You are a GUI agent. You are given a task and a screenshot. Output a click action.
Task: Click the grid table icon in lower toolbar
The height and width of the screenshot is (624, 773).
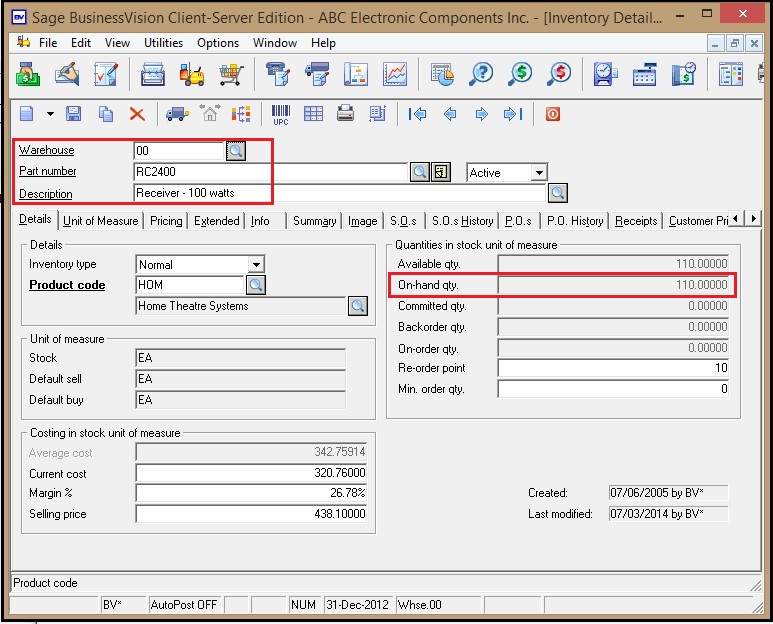point(314,114)
